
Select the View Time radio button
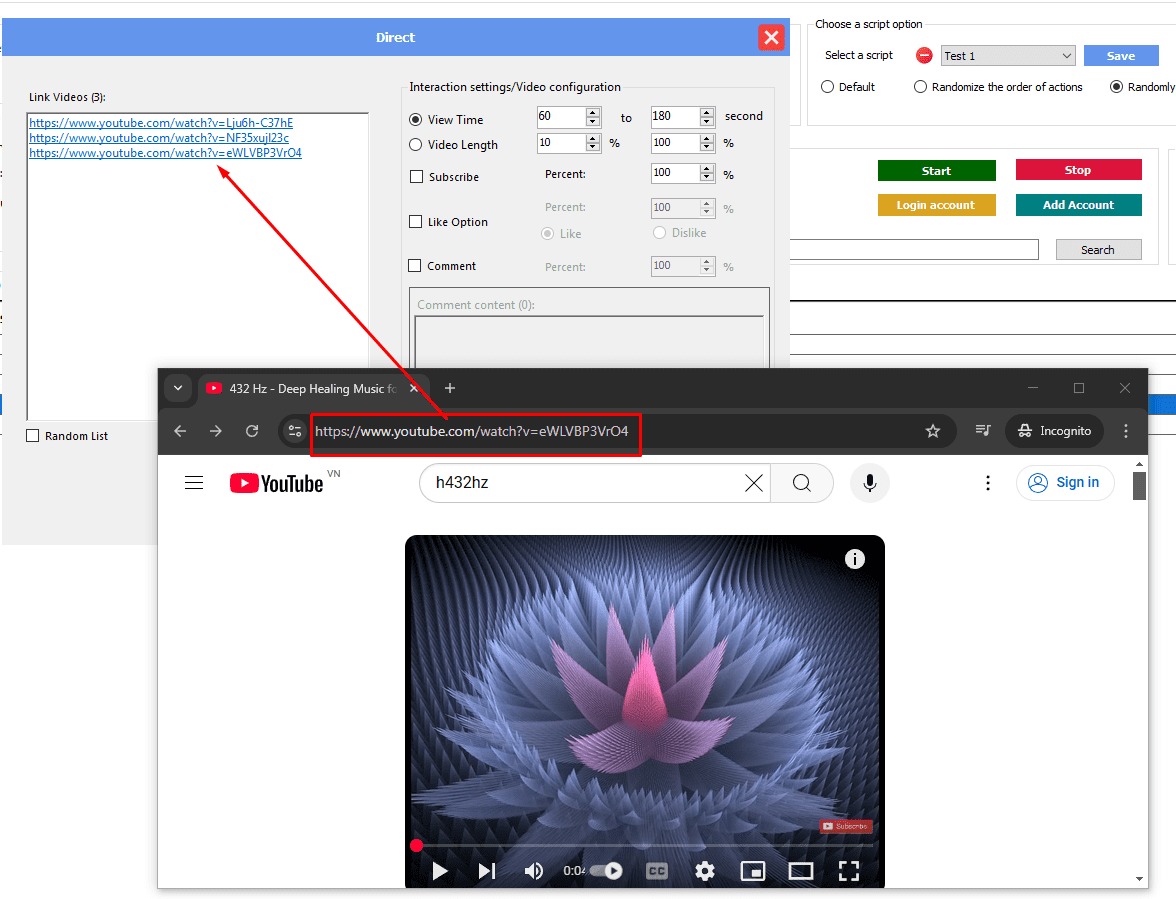click(x=416, y=119)
